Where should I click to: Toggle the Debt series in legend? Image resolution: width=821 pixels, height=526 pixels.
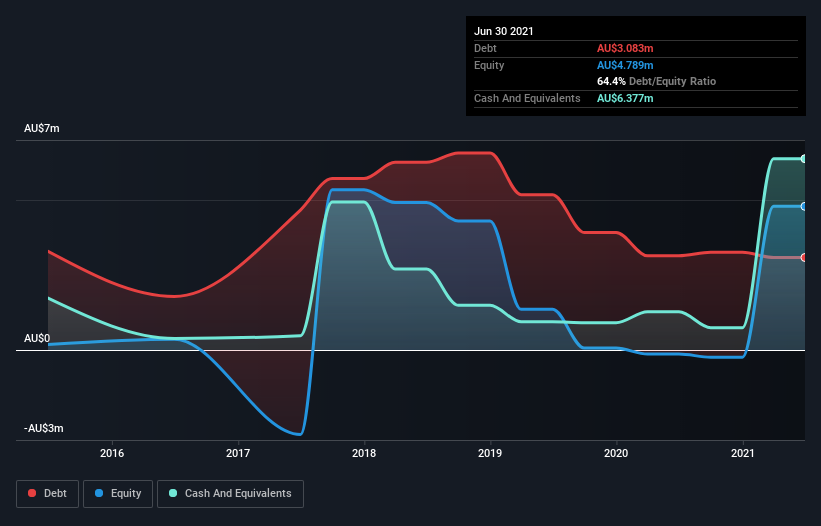tap(48, 494)
